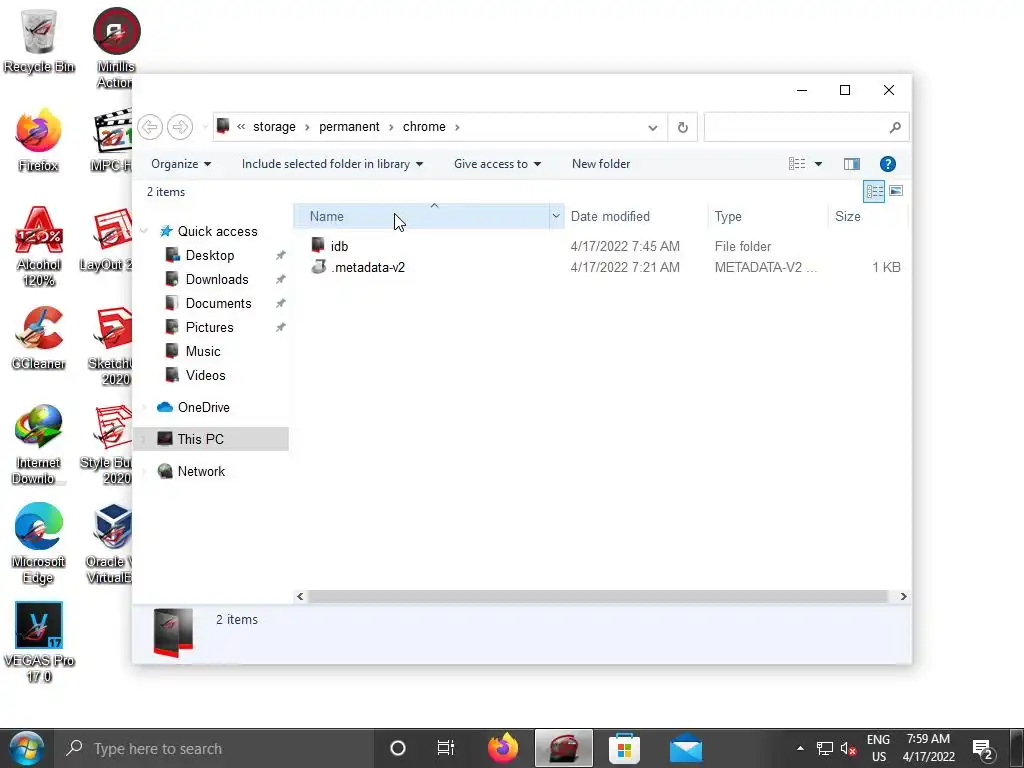Unpin Desktop using its pin icon

tap(280, 255)
